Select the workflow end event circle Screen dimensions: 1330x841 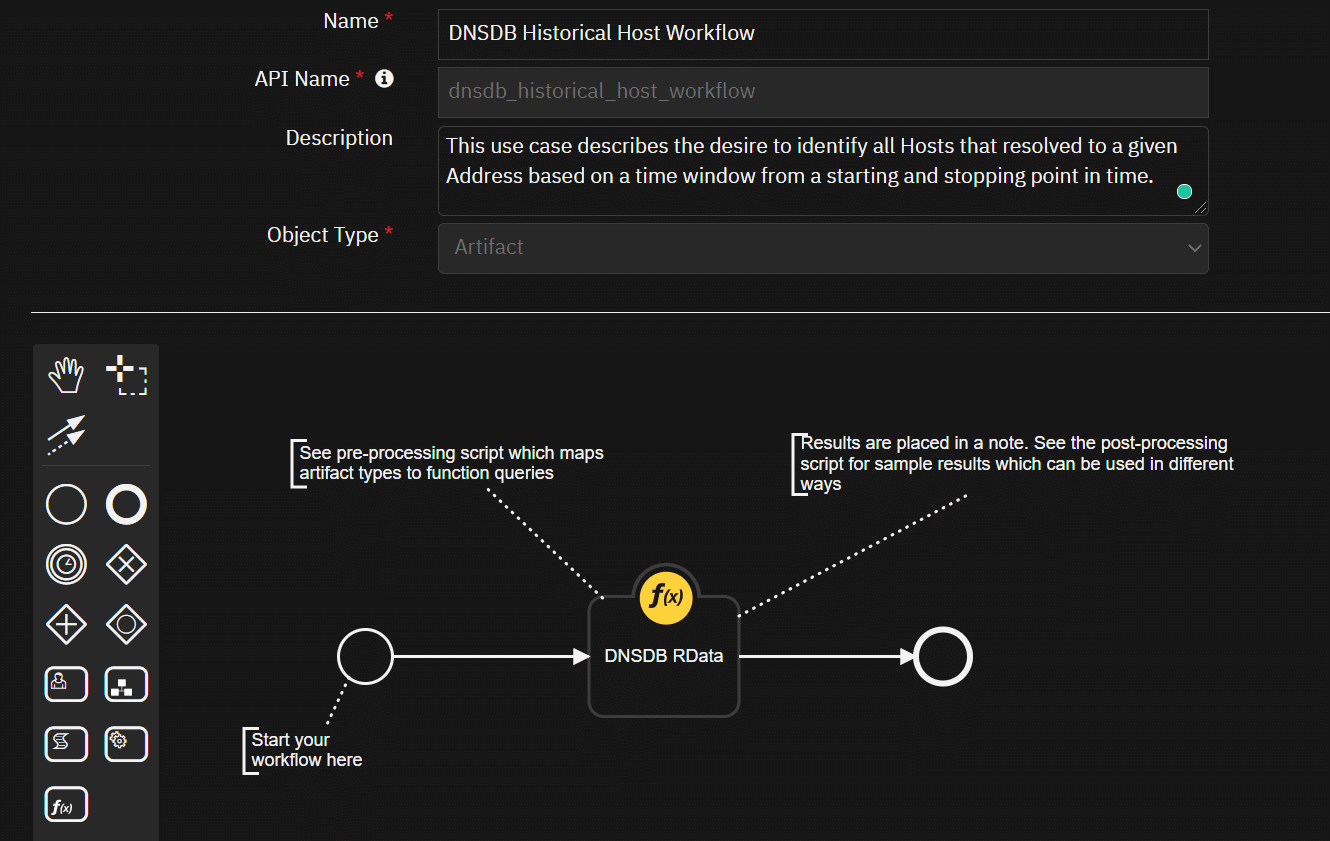(944, 657)
